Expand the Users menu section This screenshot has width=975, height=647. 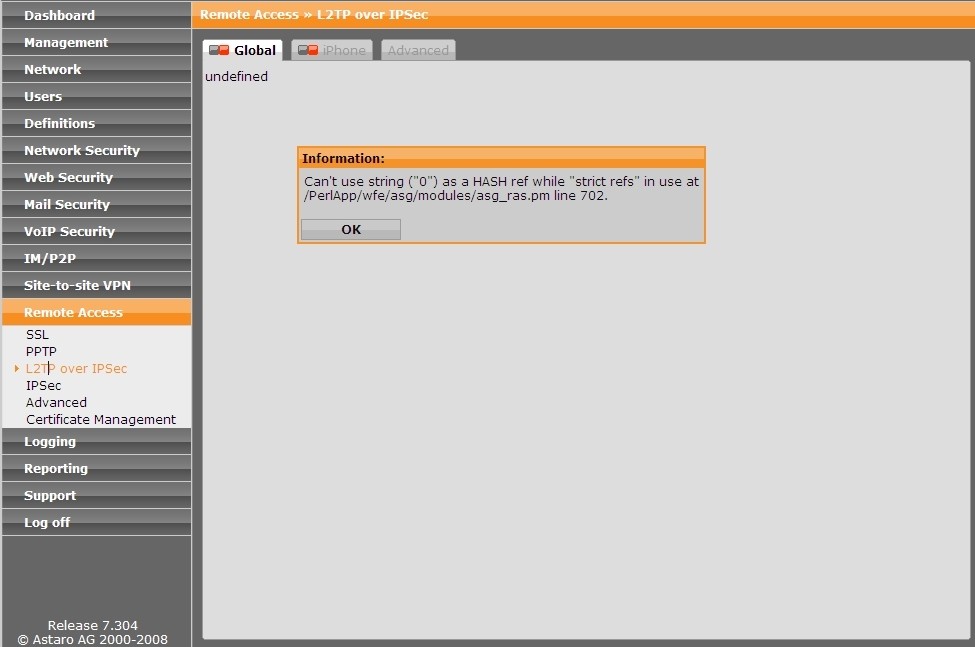[43, 96]
